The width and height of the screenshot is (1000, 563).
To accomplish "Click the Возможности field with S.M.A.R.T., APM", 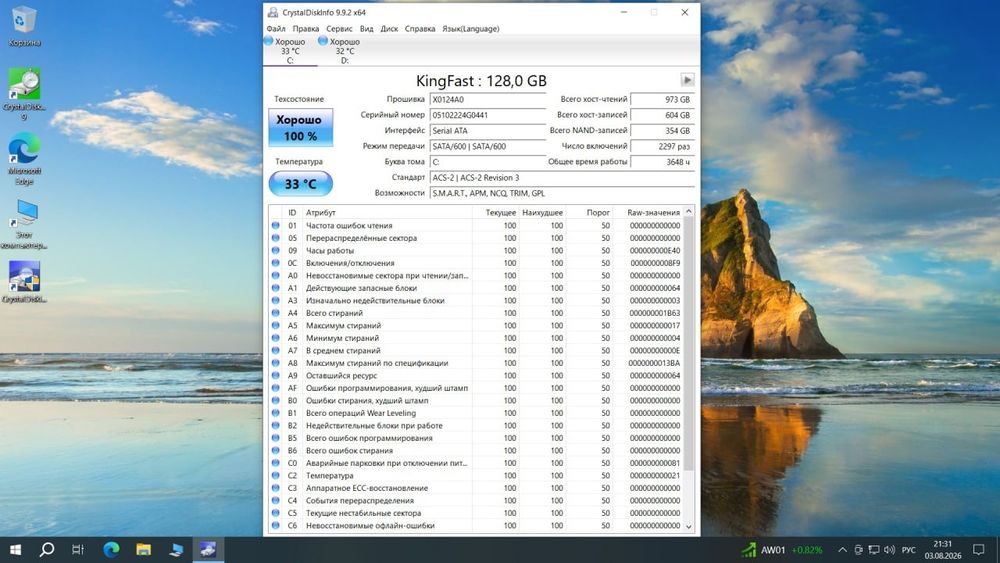I will click(x=562, y=193).
